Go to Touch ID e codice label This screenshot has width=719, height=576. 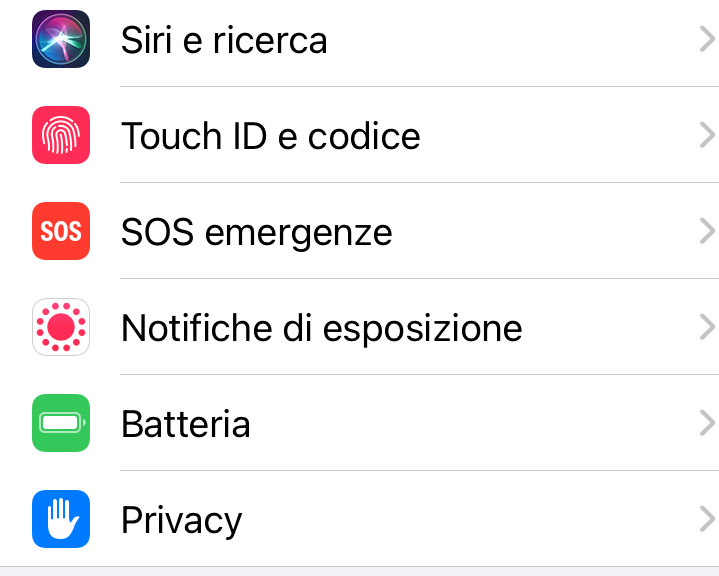click(x=270, y=136)
